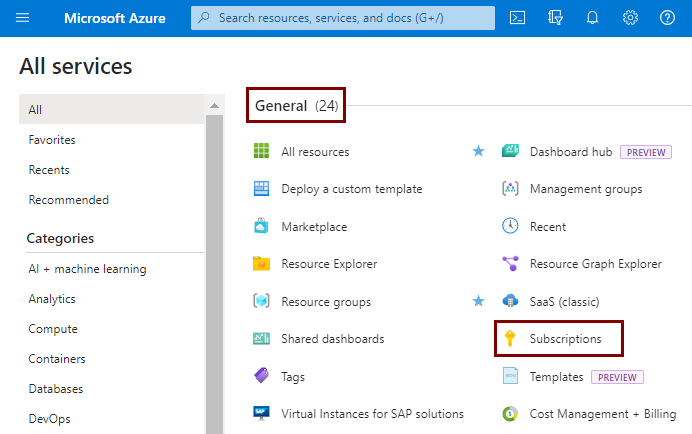692x434 pixels.
Task: Click the Recent clock icon
Action: pos(510,226)
